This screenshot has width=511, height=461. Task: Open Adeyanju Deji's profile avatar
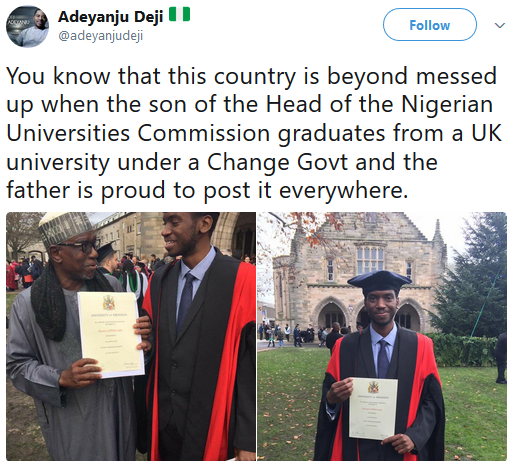point(27,26)
